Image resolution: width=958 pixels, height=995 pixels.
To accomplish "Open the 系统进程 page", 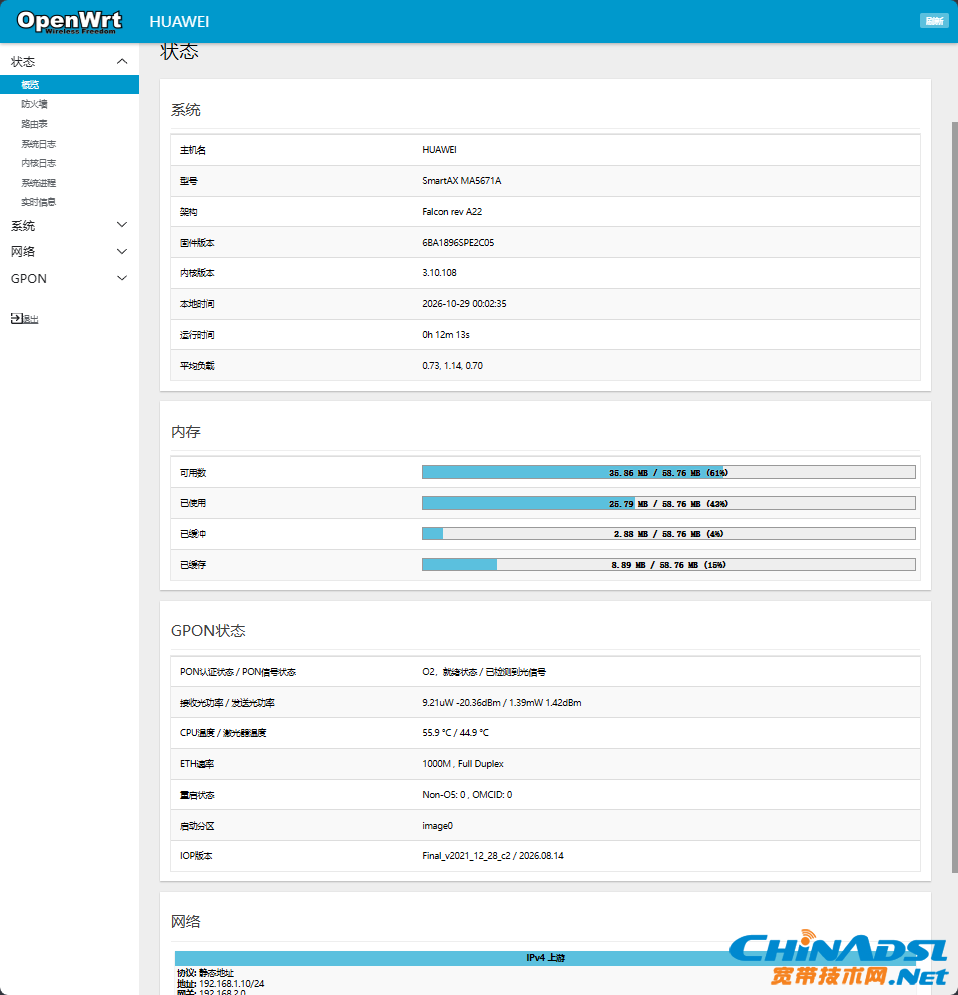I will tap(39, 183).
